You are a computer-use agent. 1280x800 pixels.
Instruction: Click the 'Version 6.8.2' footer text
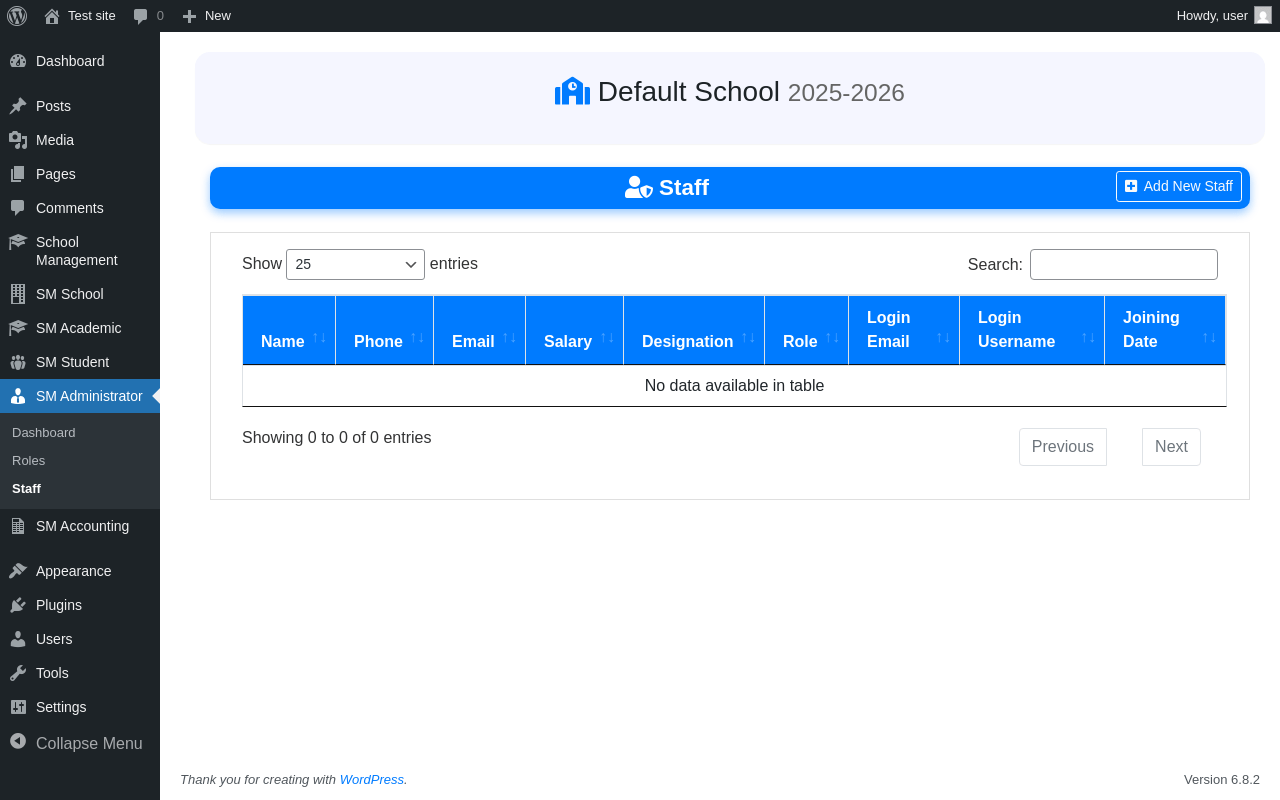[x=1222, y=779]
